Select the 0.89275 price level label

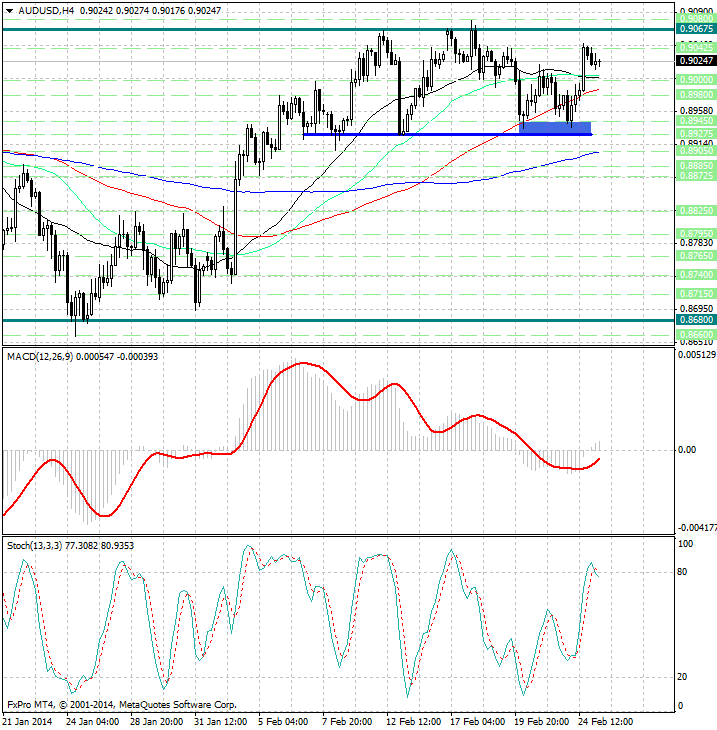[696, 134]
